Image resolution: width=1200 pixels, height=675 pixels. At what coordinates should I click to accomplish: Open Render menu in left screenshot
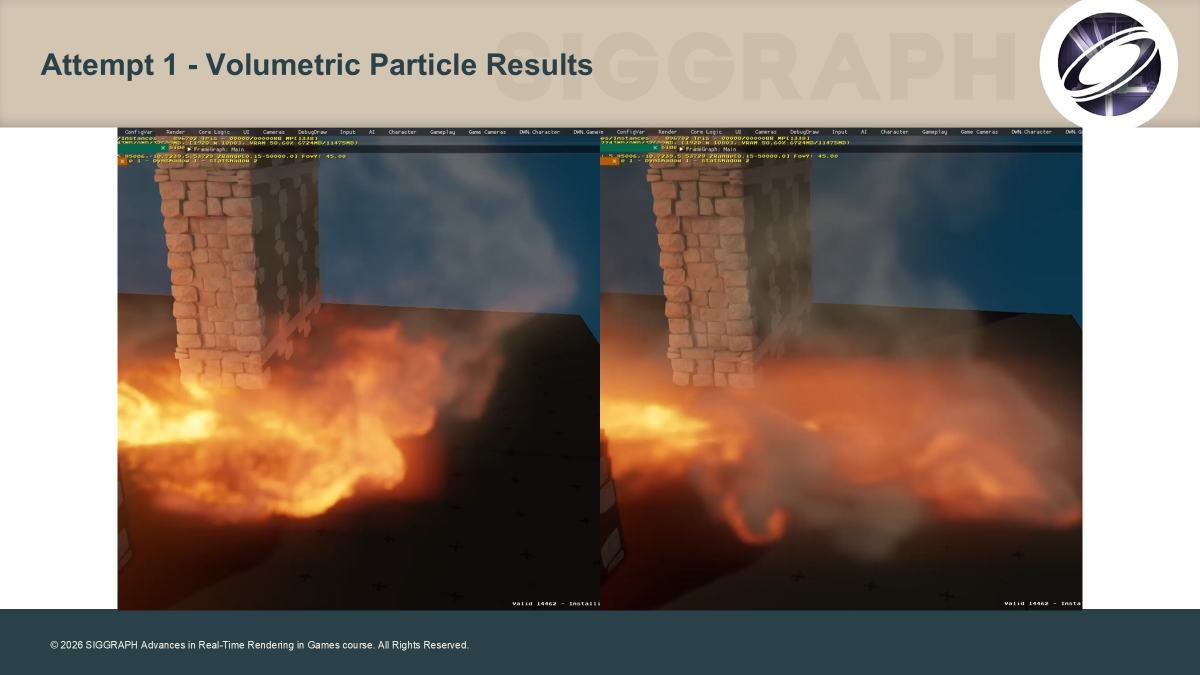175,132
